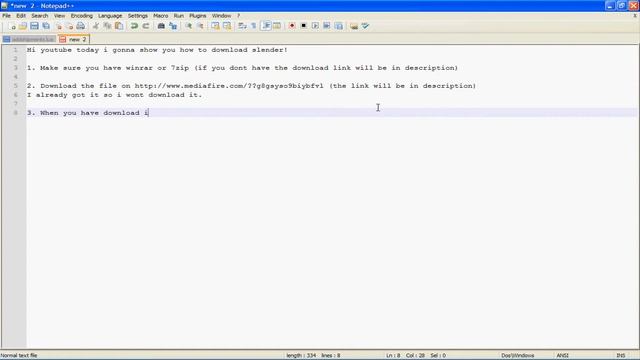The height and width of the screenshot is (360, 640).
Task: Click the folder plugin icon near the toolbar end
Action: click(354, 26)
